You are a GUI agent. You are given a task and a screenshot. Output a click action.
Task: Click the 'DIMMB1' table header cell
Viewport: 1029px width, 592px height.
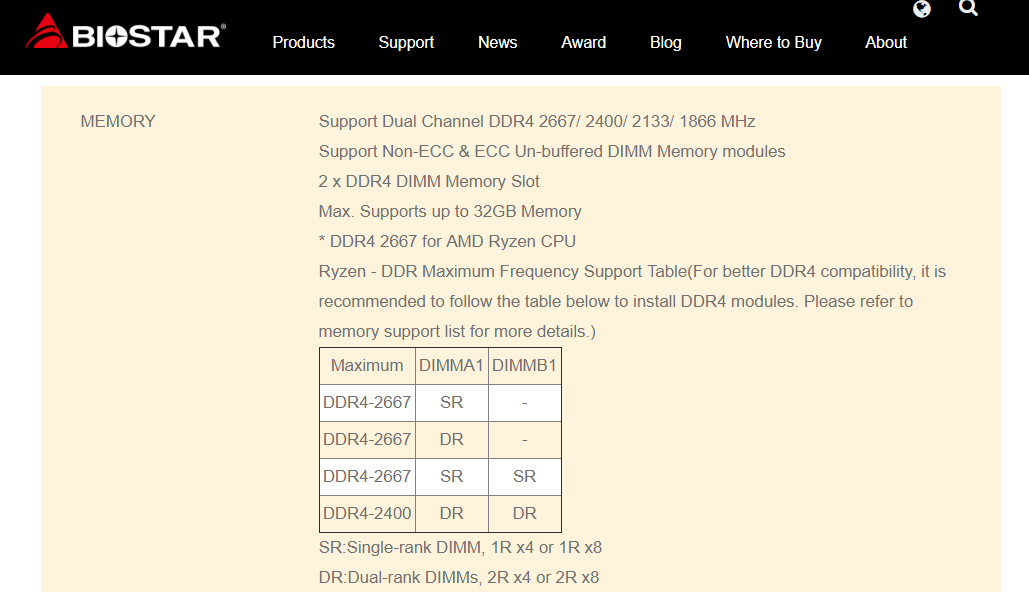click(524, 366)
